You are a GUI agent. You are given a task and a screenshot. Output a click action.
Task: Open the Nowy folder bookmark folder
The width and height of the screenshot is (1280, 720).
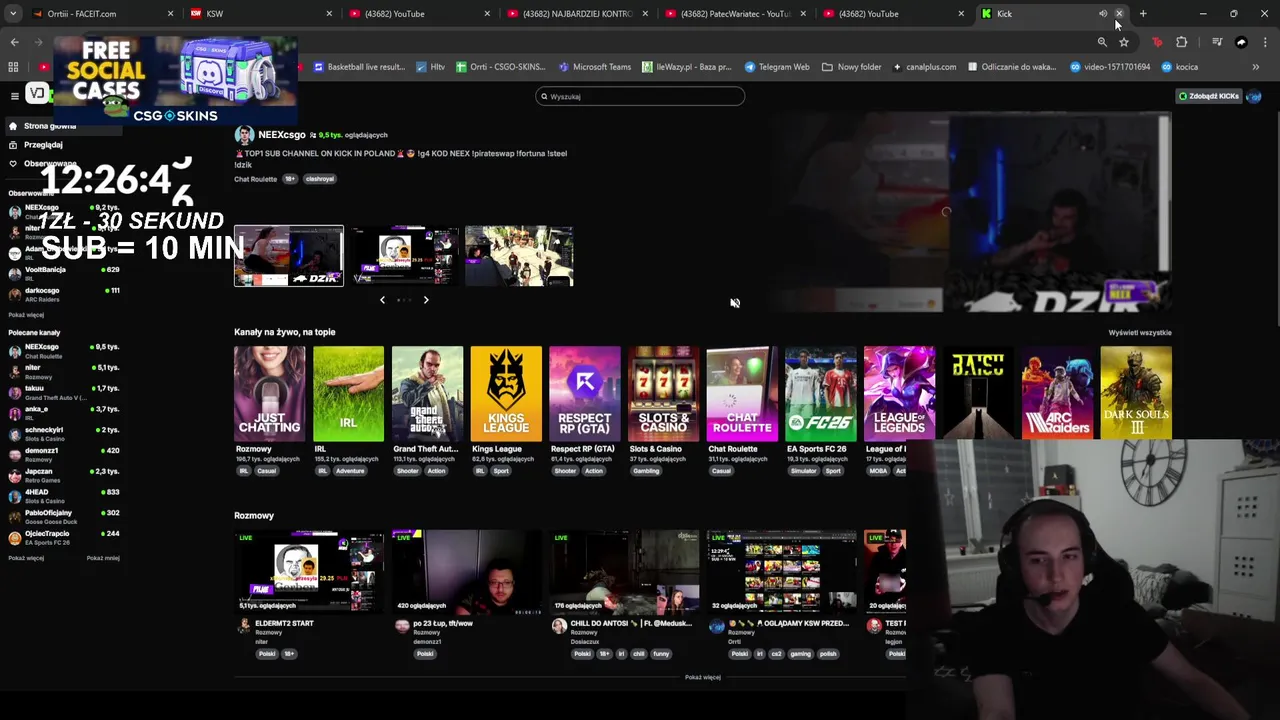point(852,67)
